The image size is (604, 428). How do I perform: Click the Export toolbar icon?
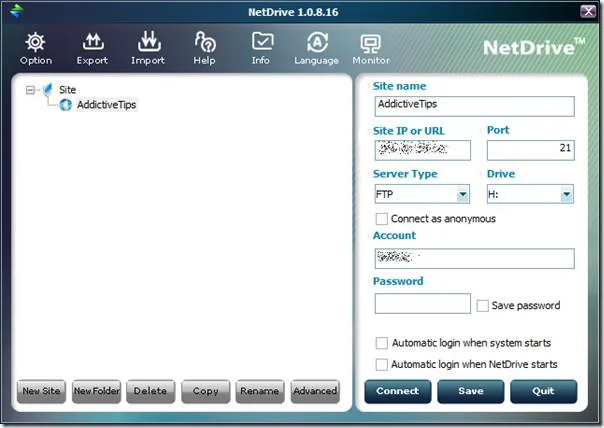(93, 42)
